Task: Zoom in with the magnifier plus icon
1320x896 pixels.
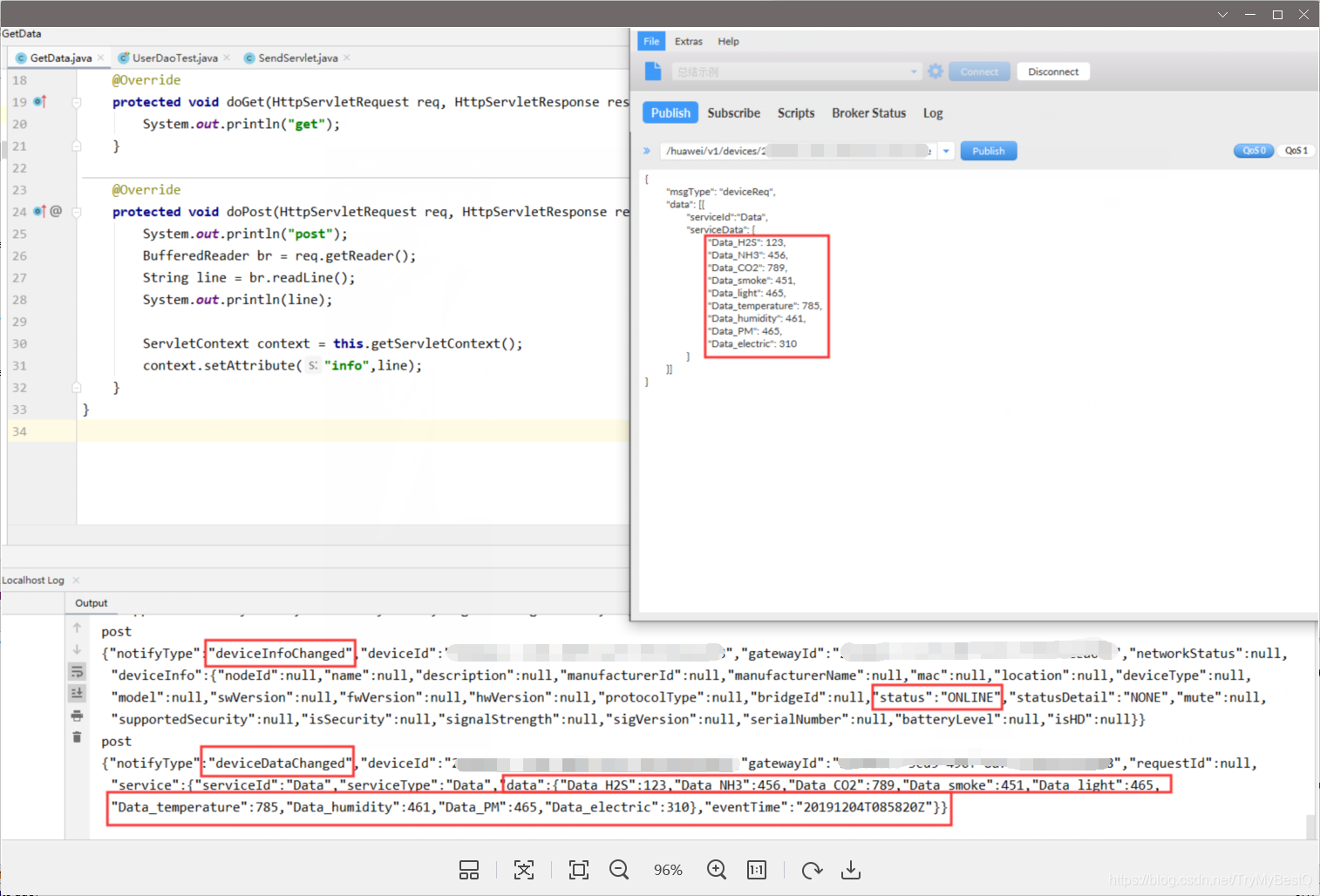Action: [717, 870]
